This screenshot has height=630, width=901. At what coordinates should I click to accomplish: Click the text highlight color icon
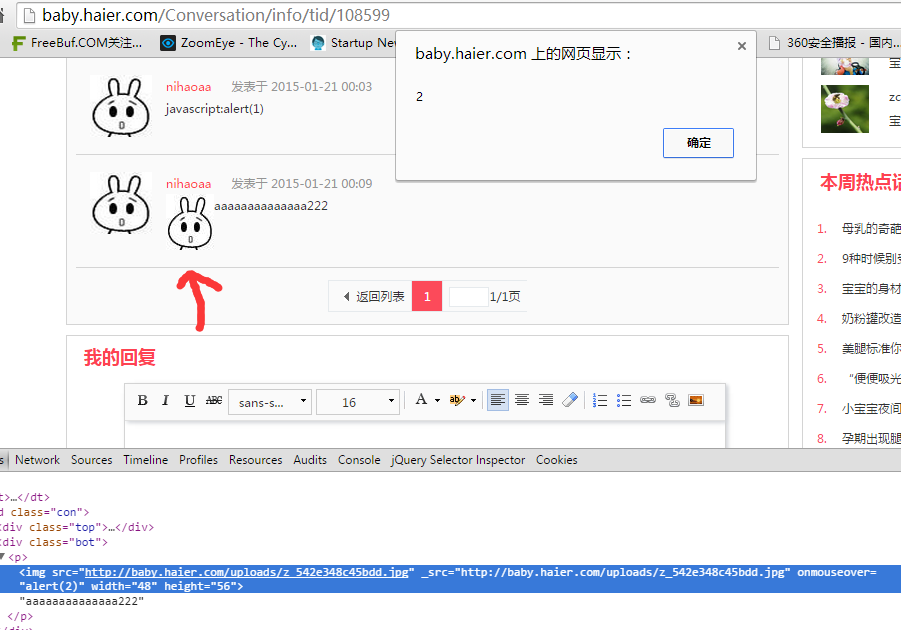pos(457,400)
